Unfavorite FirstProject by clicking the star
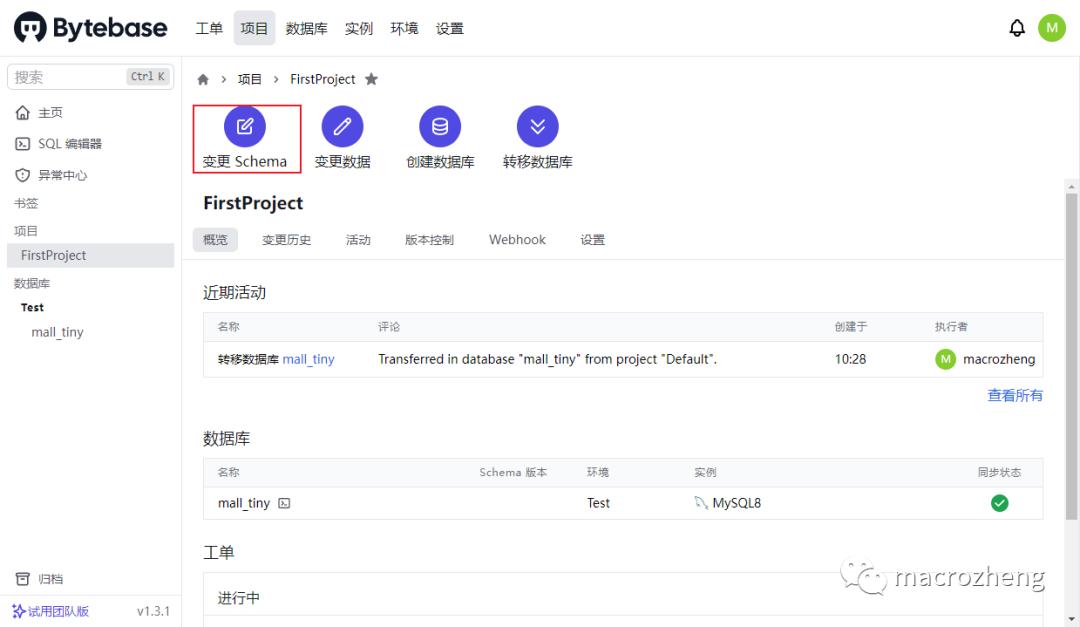1080x627 pixels. point(371,78)
